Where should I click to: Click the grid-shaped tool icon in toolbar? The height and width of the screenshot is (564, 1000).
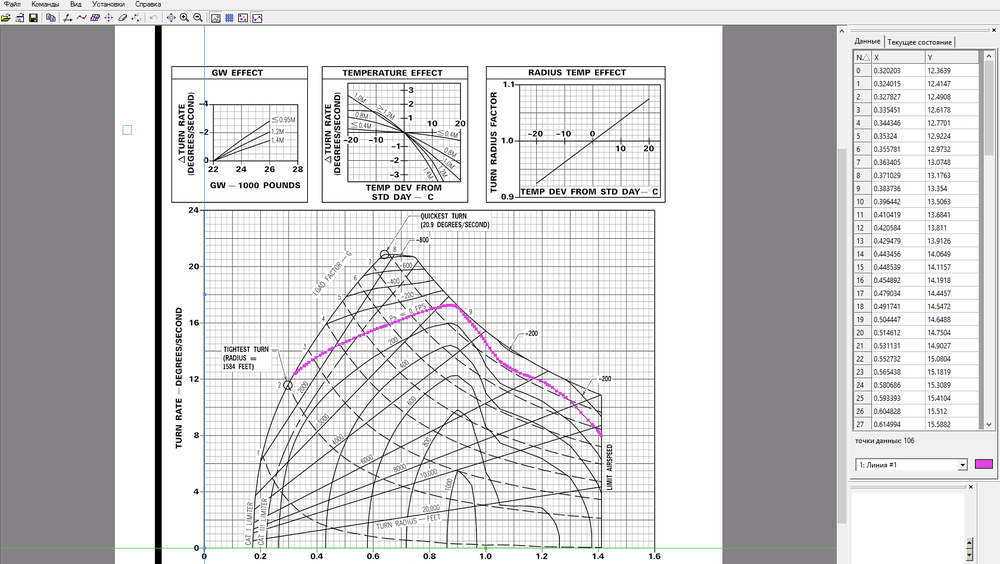click(x=95, y=18)
